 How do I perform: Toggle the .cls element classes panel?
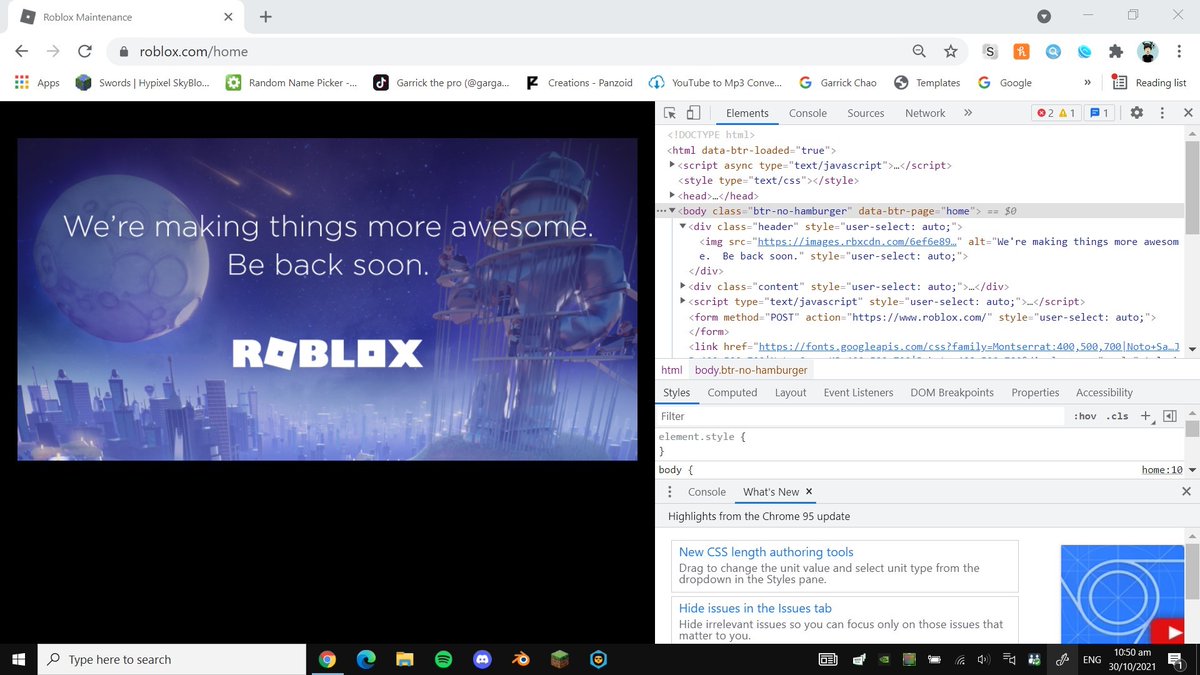point(1117,416)
